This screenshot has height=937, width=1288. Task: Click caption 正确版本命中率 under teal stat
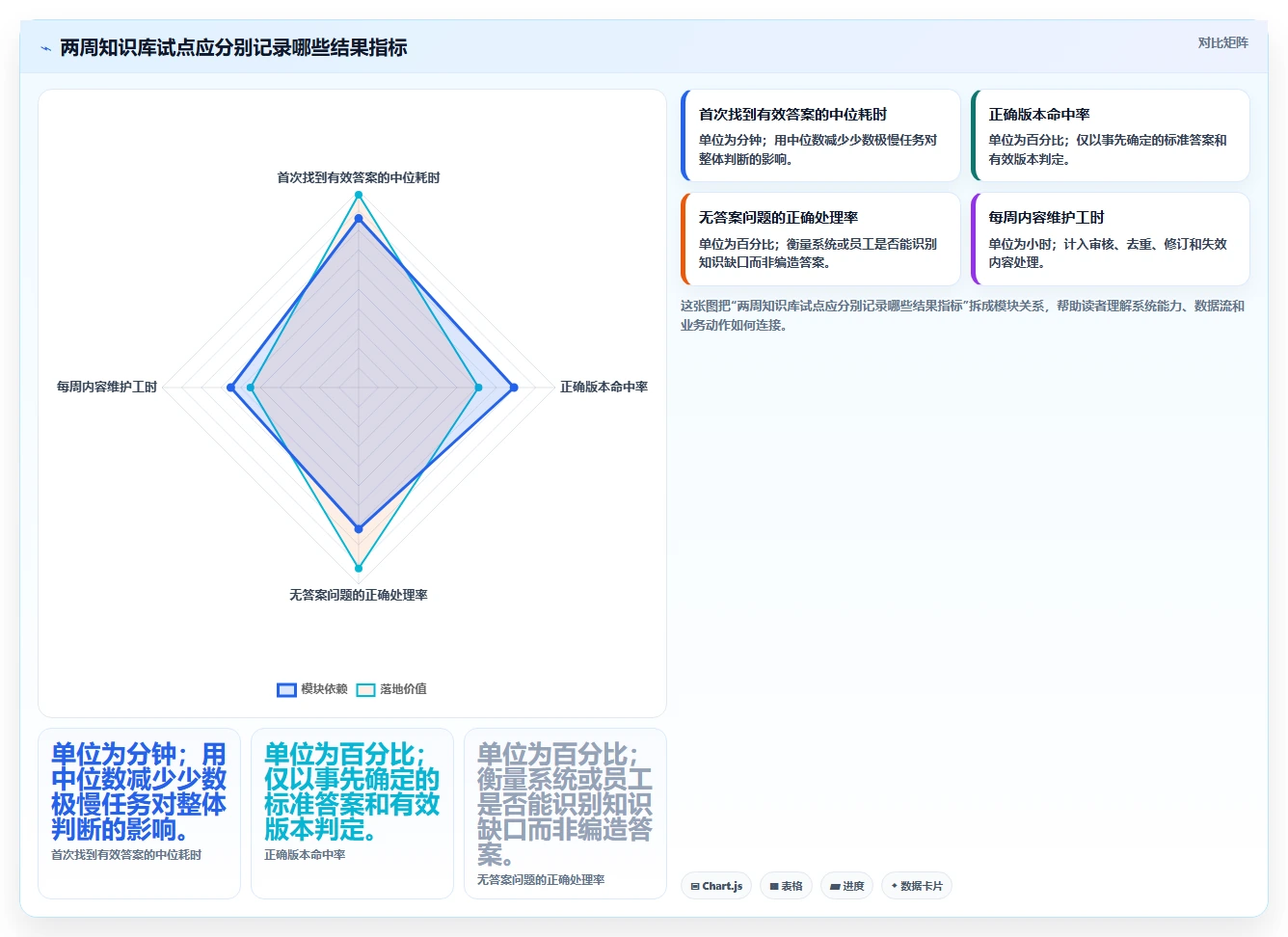point(305,855)
